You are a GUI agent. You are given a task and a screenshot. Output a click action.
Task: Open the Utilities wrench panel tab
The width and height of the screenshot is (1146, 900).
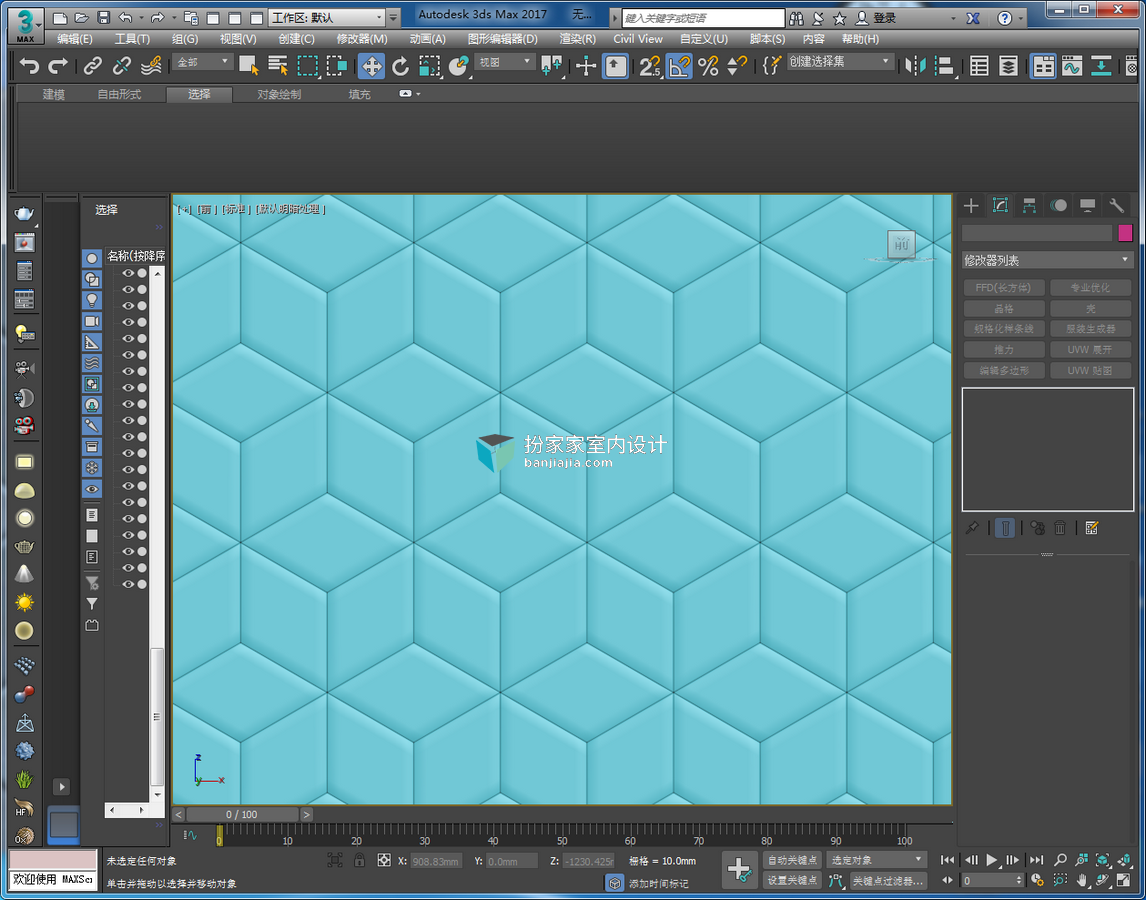tap(1116, 206)
